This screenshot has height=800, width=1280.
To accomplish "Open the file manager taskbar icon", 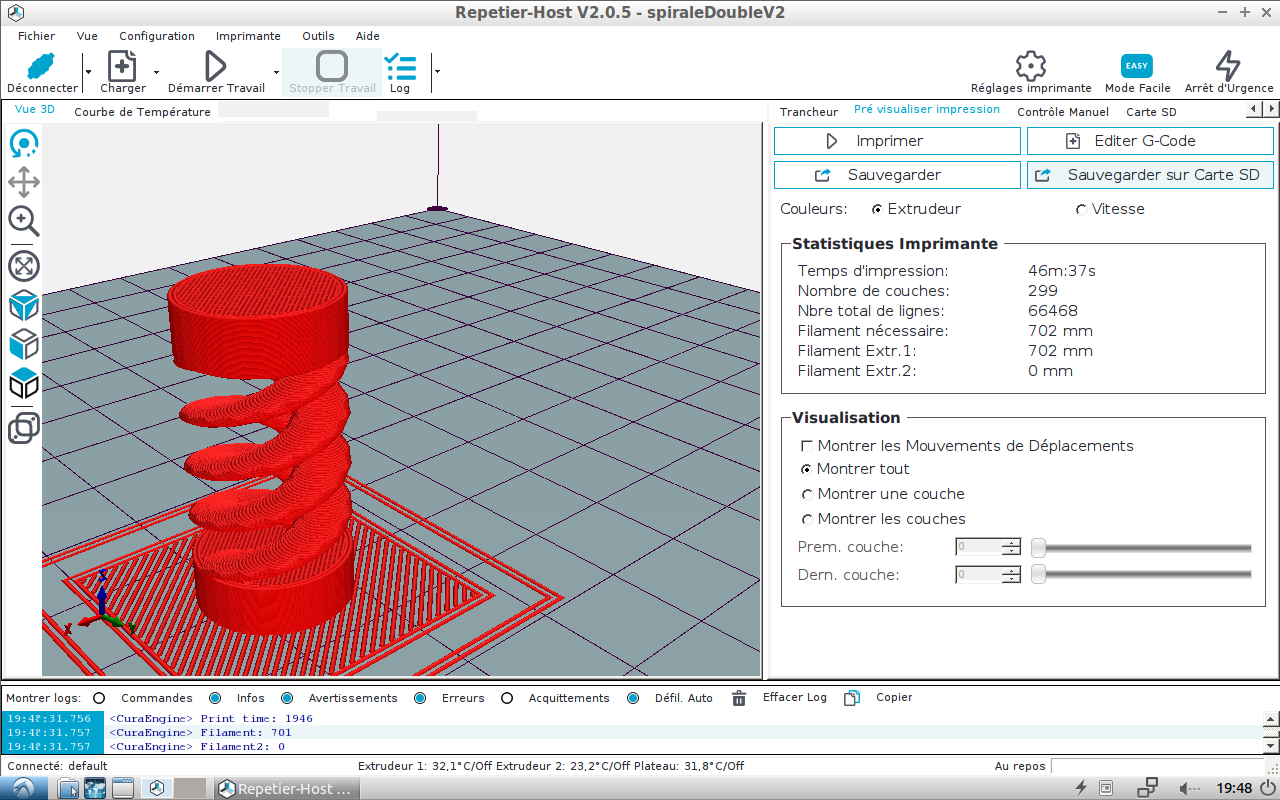I will (x=68, y=788).
